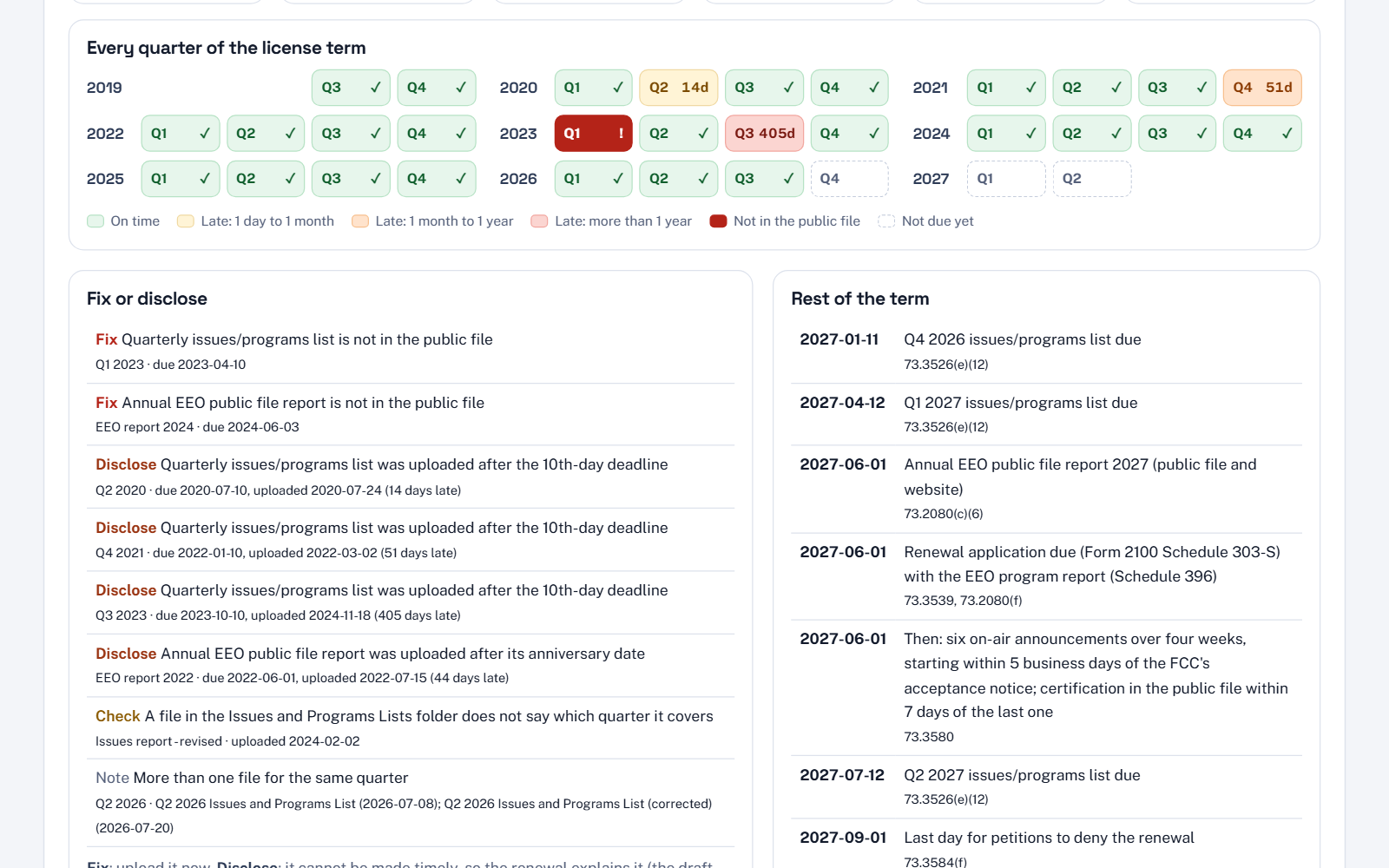
Task: Select the Disclose item for Q4 2021
Action: tap(411, 540)
